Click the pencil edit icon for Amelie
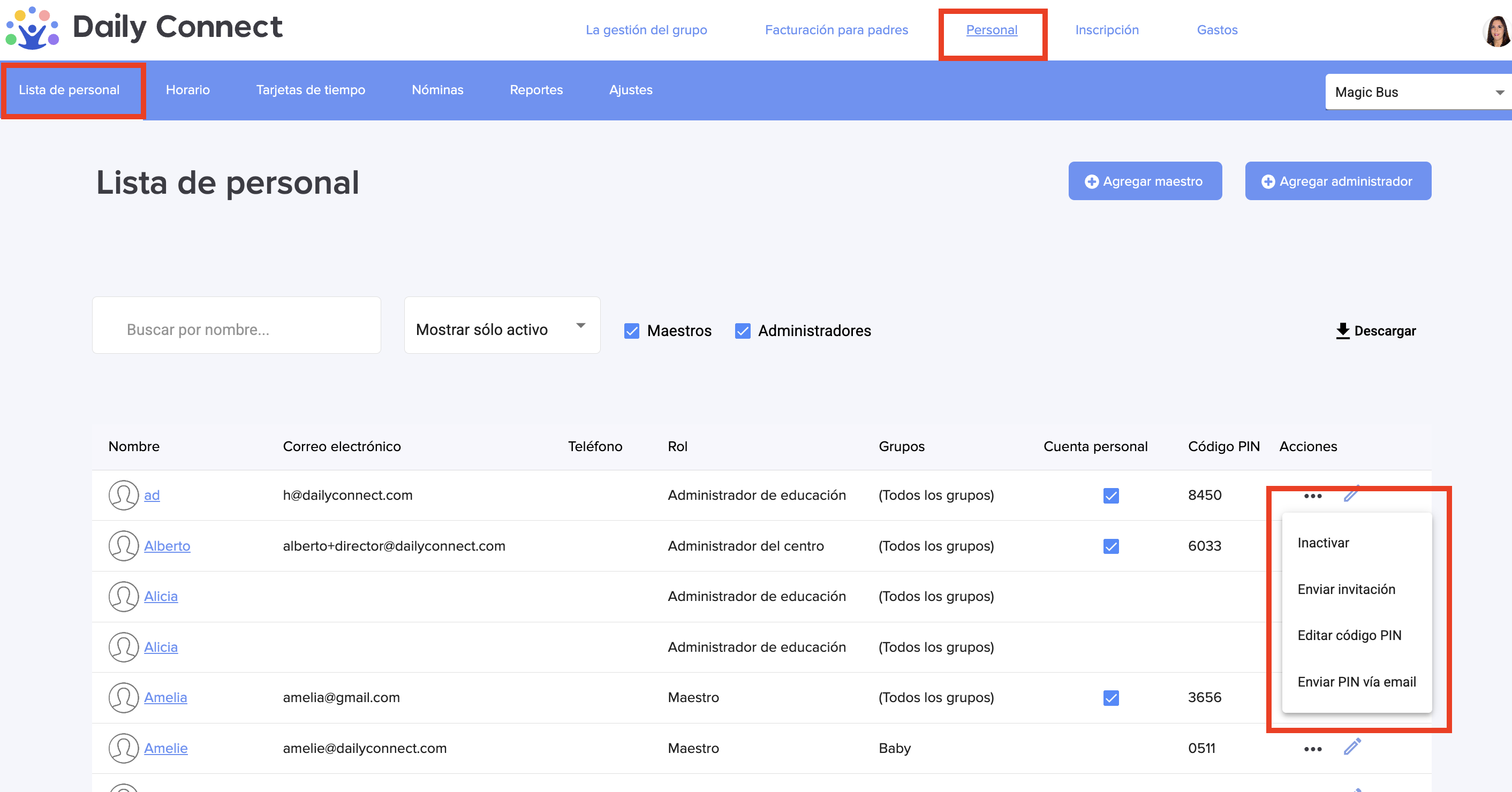This screenshot has height=792, width=1512. click(1352, 747)
